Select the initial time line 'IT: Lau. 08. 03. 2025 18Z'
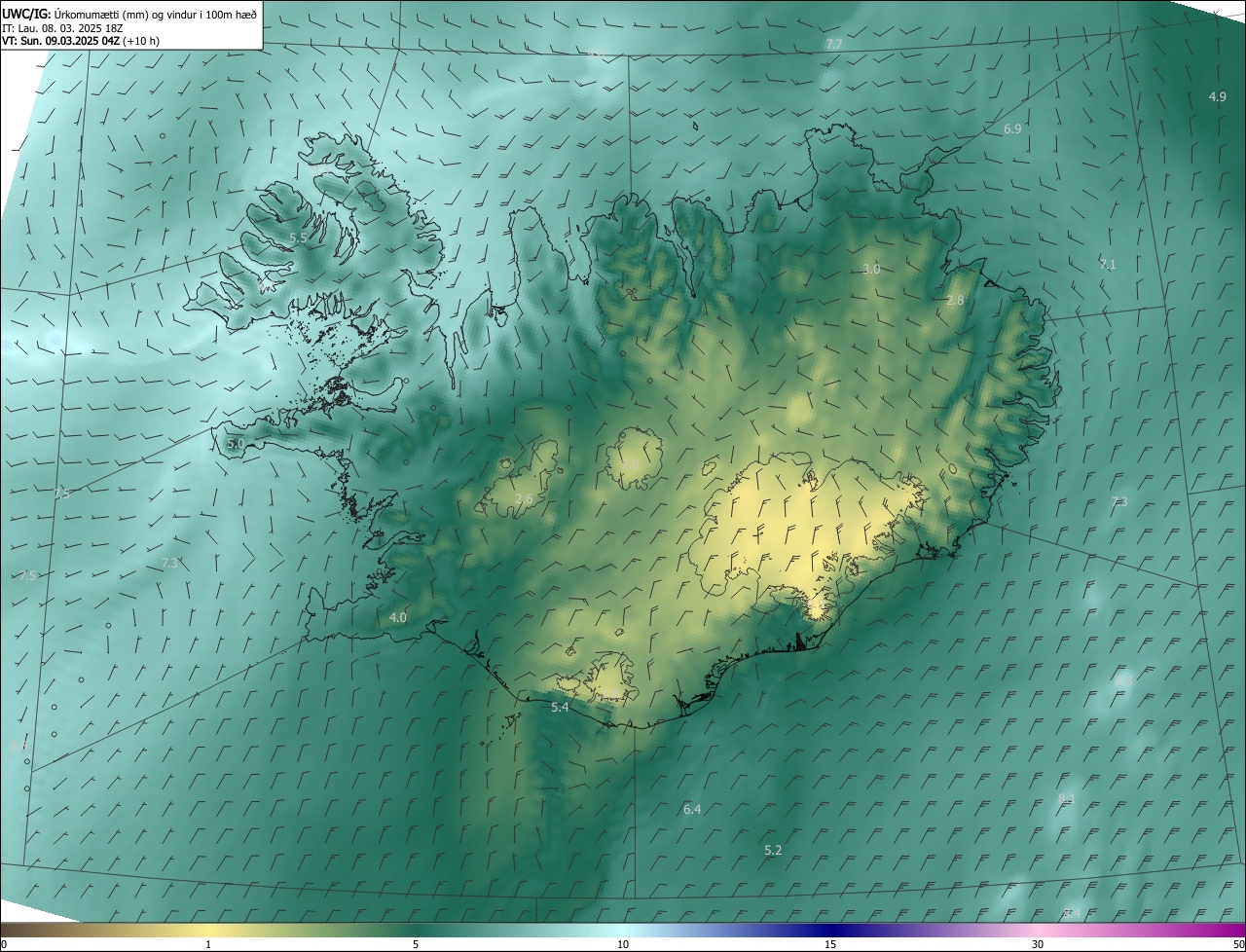 [x=64, y=28]
